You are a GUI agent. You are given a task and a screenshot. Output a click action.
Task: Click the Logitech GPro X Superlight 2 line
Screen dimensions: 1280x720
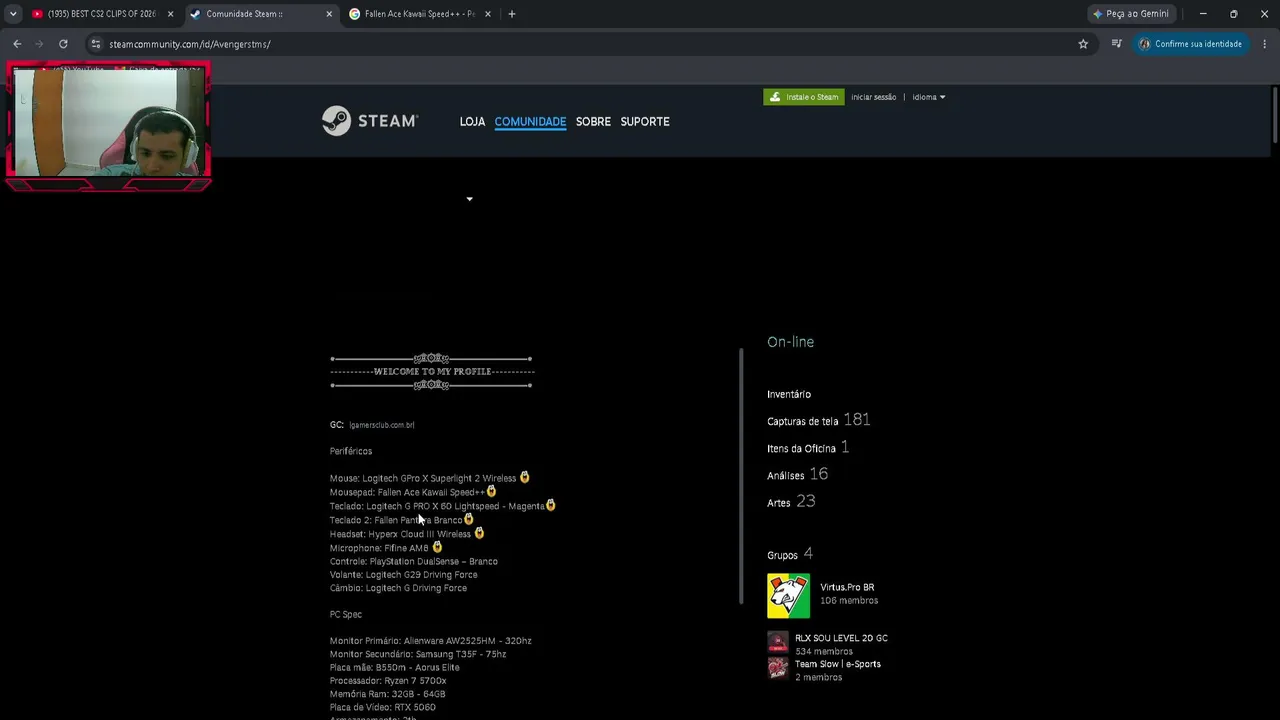click(430, 478)
